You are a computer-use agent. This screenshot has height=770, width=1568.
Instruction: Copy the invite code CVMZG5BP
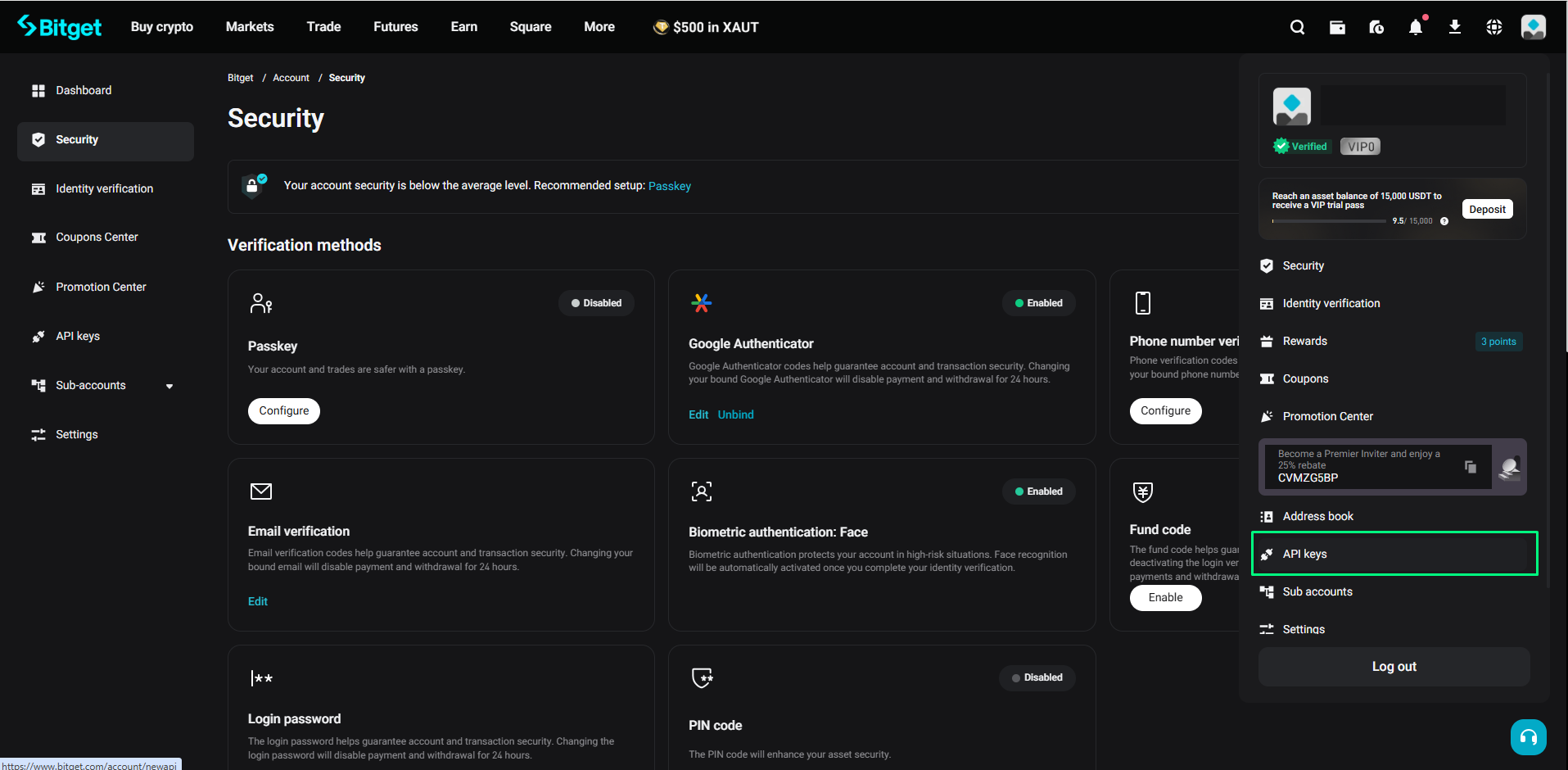coord(1471,466)
